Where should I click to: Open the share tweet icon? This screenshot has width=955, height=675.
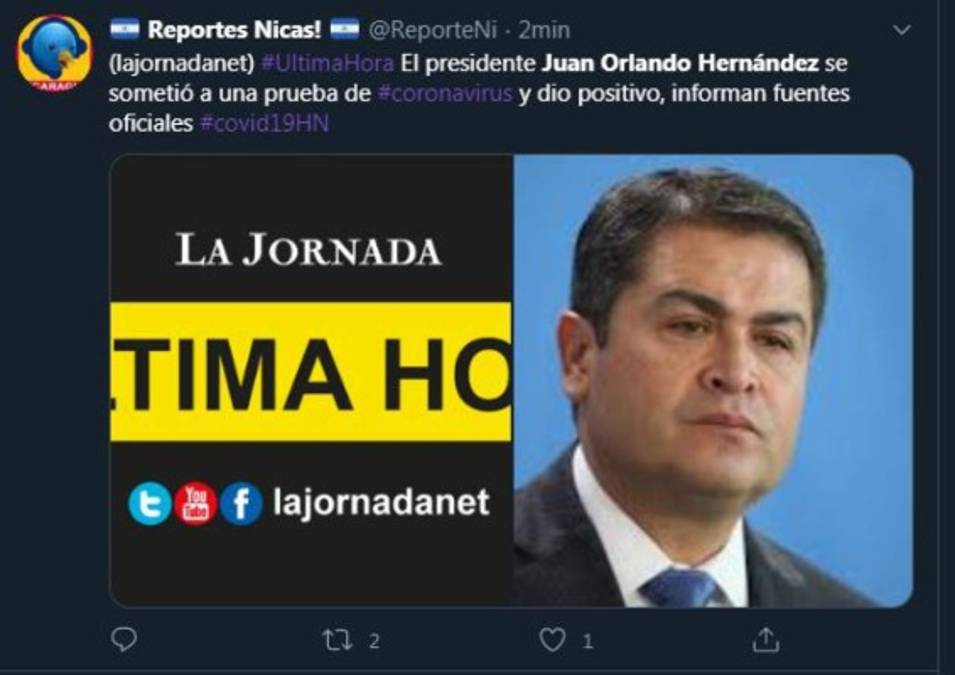766,640
